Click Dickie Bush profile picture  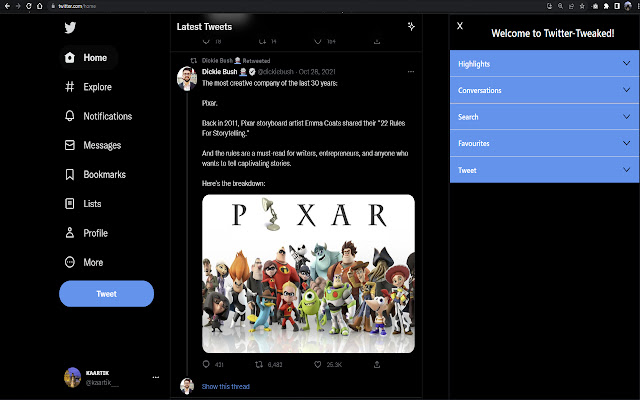pyautogui.click(x=187, y=78)
